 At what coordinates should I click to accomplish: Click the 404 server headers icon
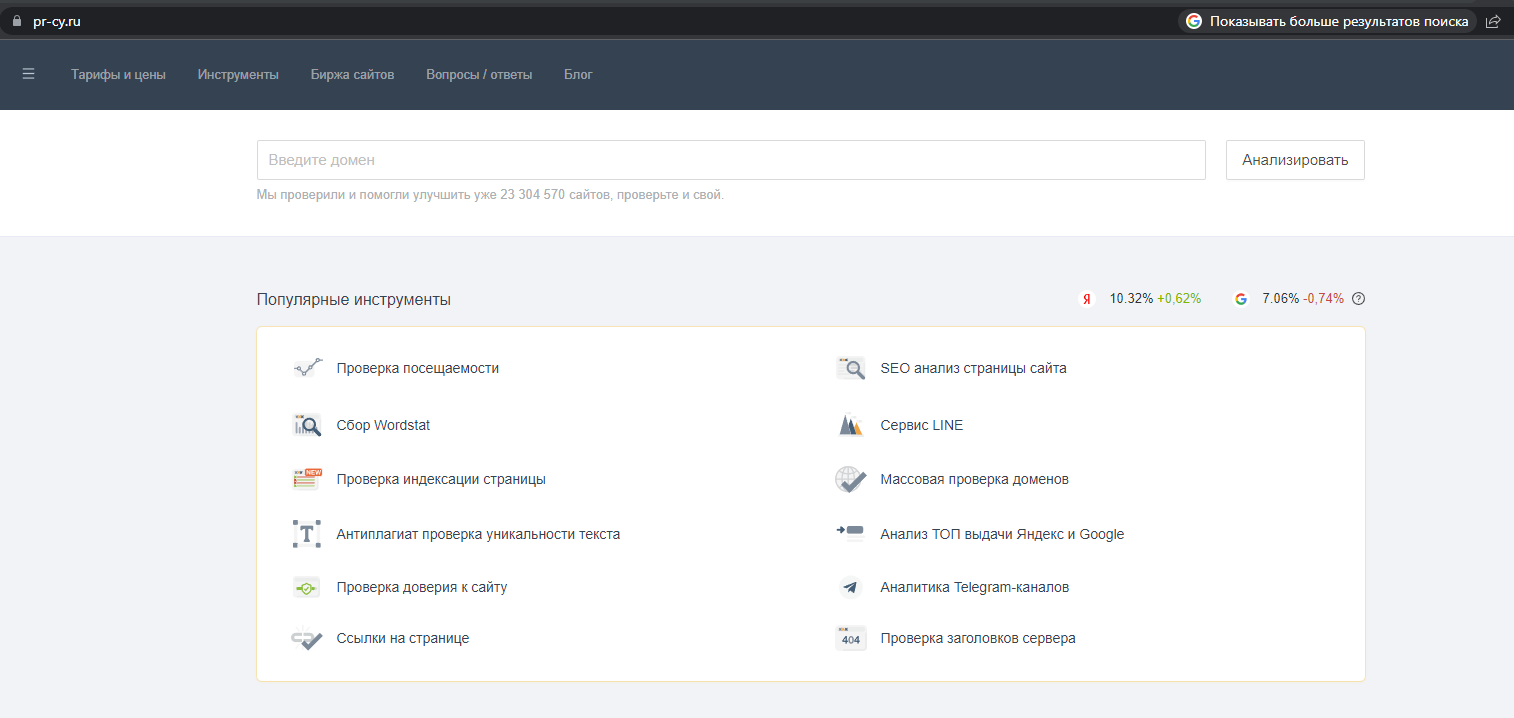click(850, 638)
